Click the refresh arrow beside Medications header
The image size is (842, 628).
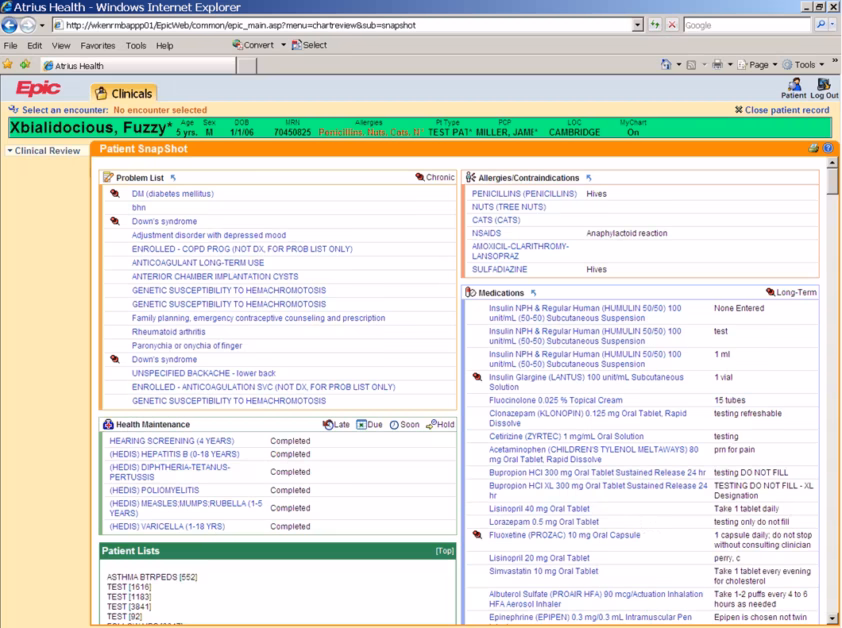(x=532, y=292)
